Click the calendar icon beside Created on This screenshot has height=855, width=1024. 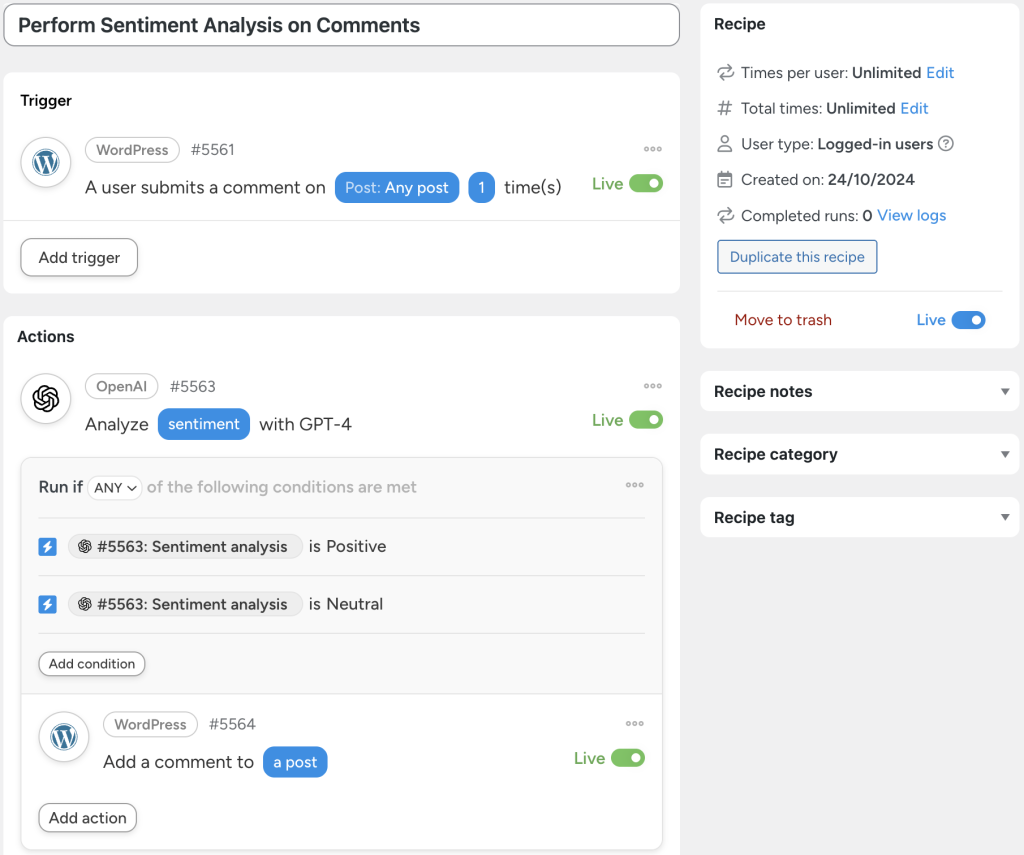coord(723,179)
